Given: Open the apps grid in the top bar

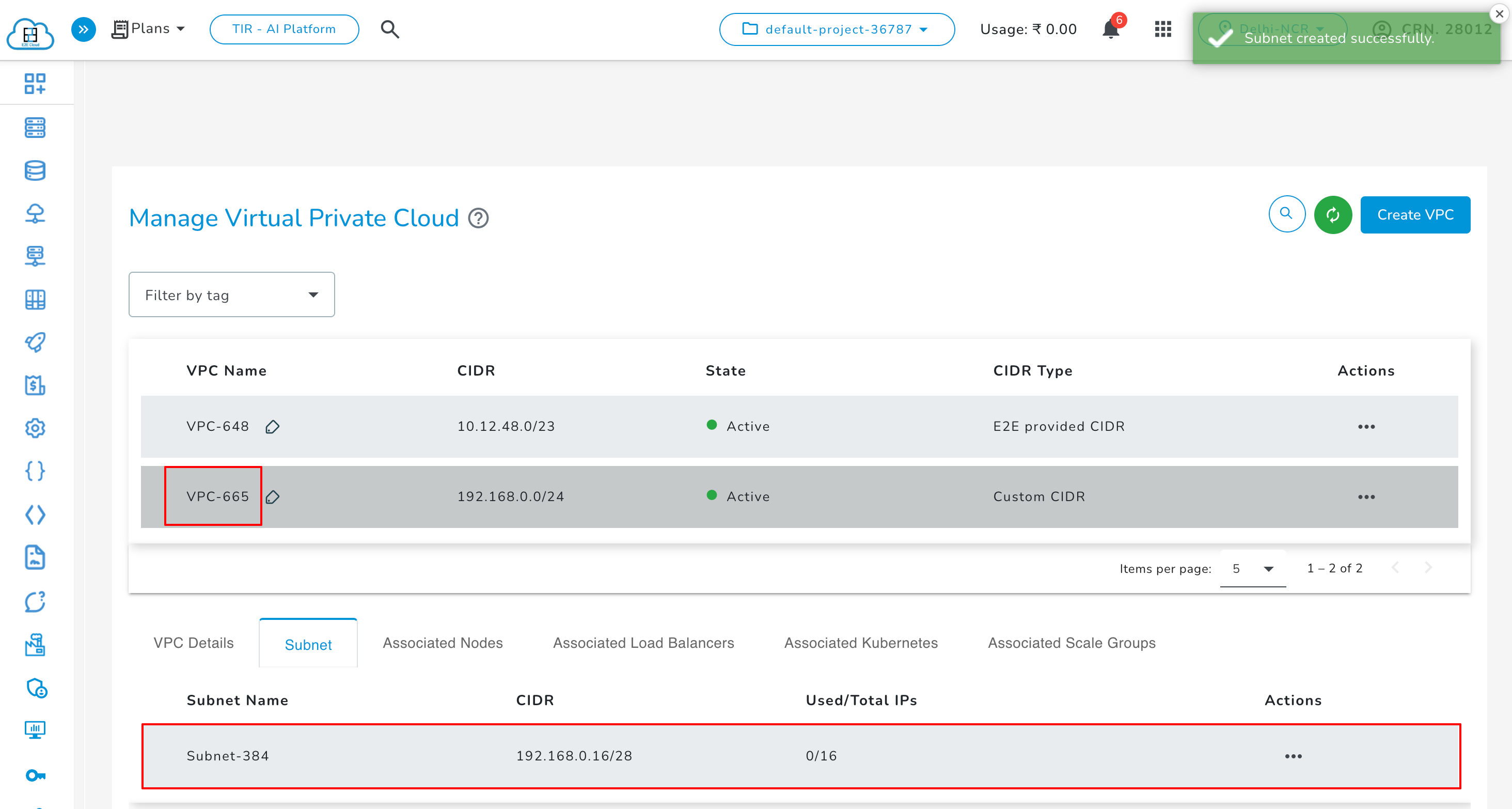Looking at the screenshot, I should tap(1163, 29).
